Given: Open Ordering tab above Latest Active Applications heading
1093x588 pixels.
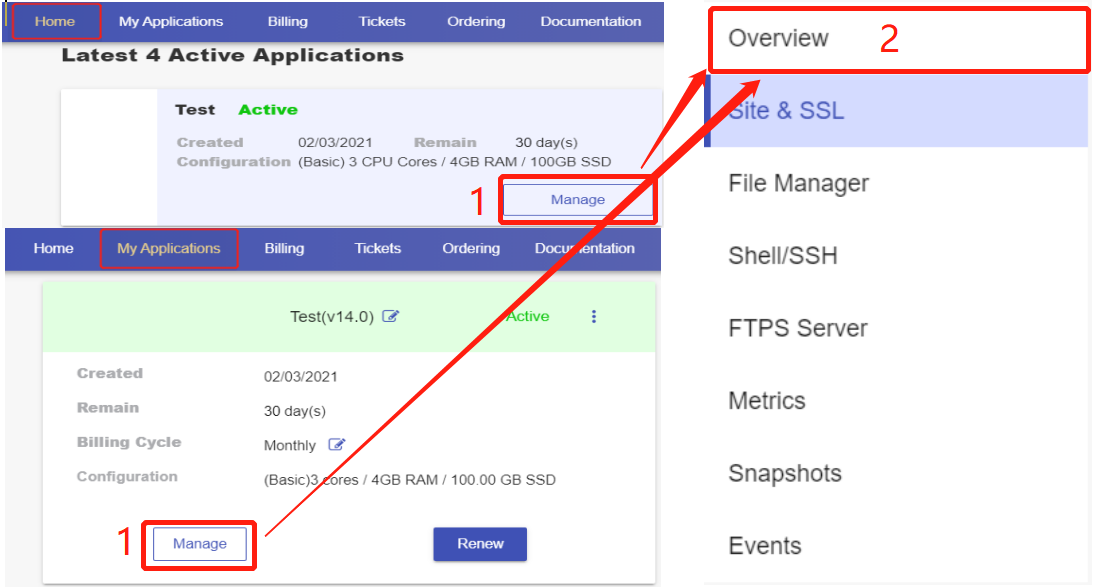Looking at the screenshot, I should tap(475, 21).
